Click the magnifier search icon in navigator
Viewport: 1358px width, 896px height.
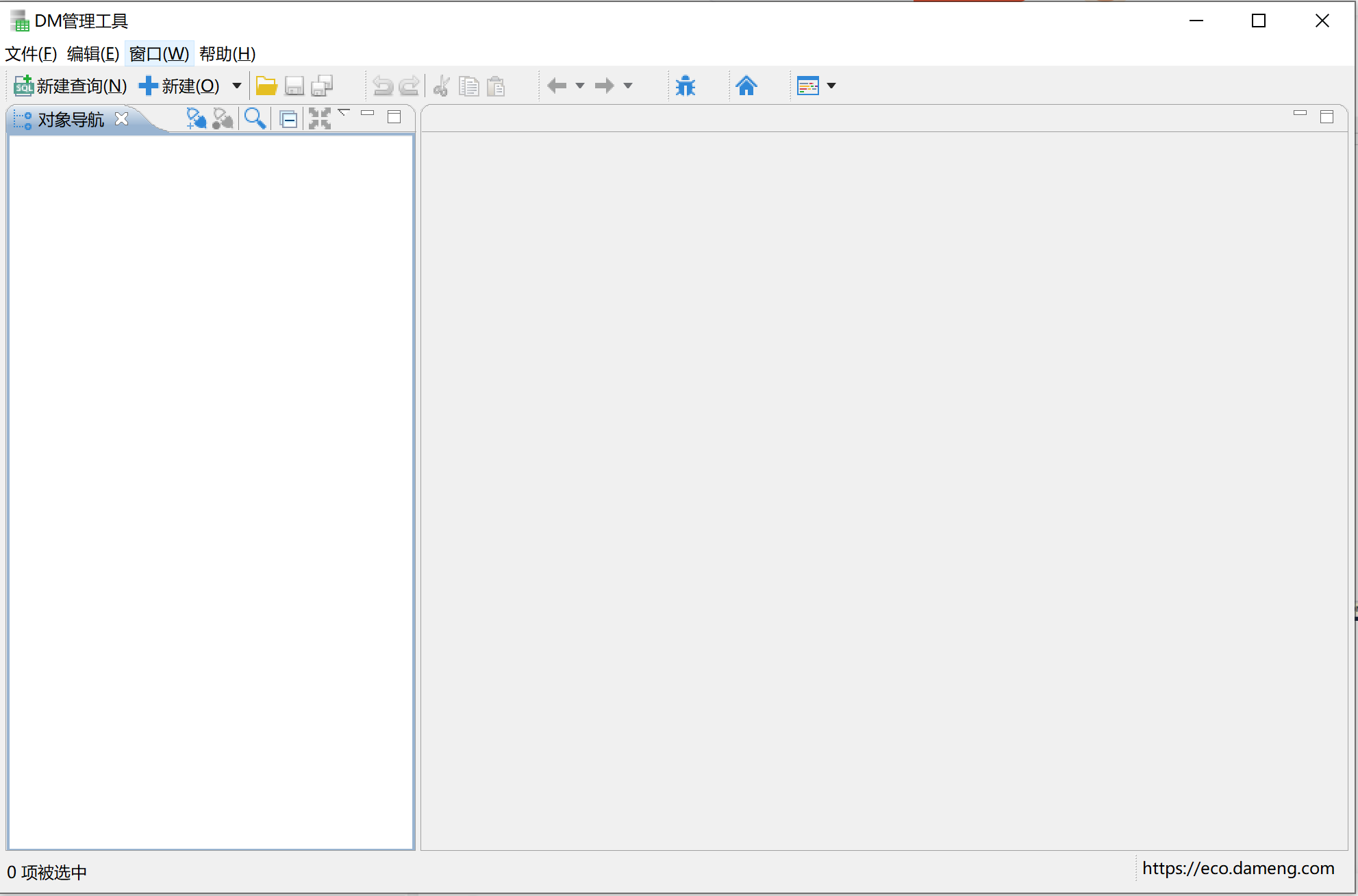pyautogui.click(x=255, y=119)
